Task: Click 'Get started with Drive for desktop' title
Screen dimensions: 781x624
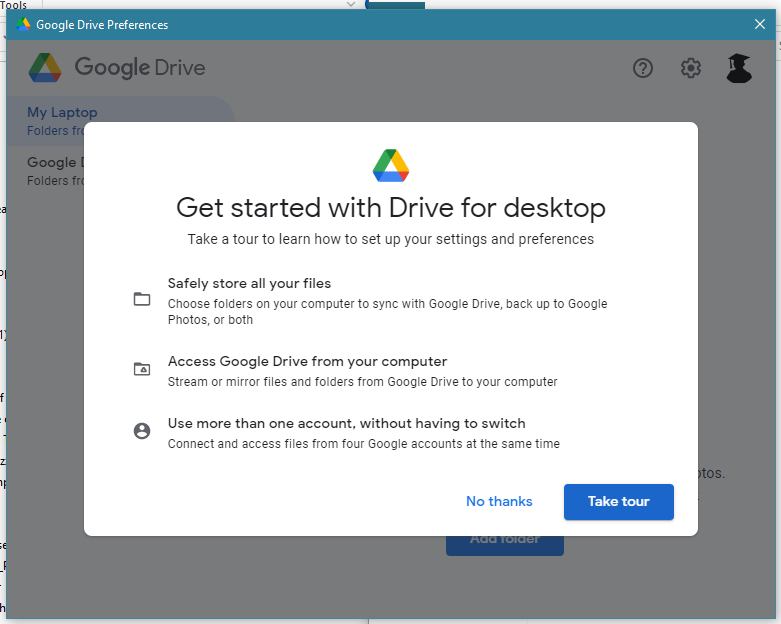Action: tap(391, 208)
